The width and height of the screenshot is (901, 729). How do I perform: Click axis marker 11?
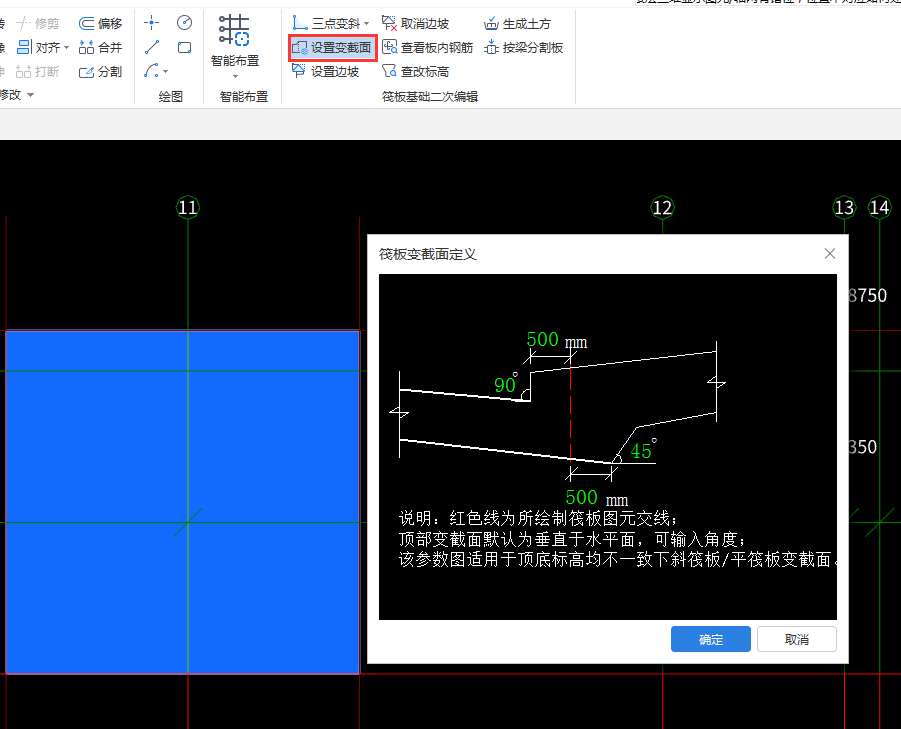tap(188, 207)
